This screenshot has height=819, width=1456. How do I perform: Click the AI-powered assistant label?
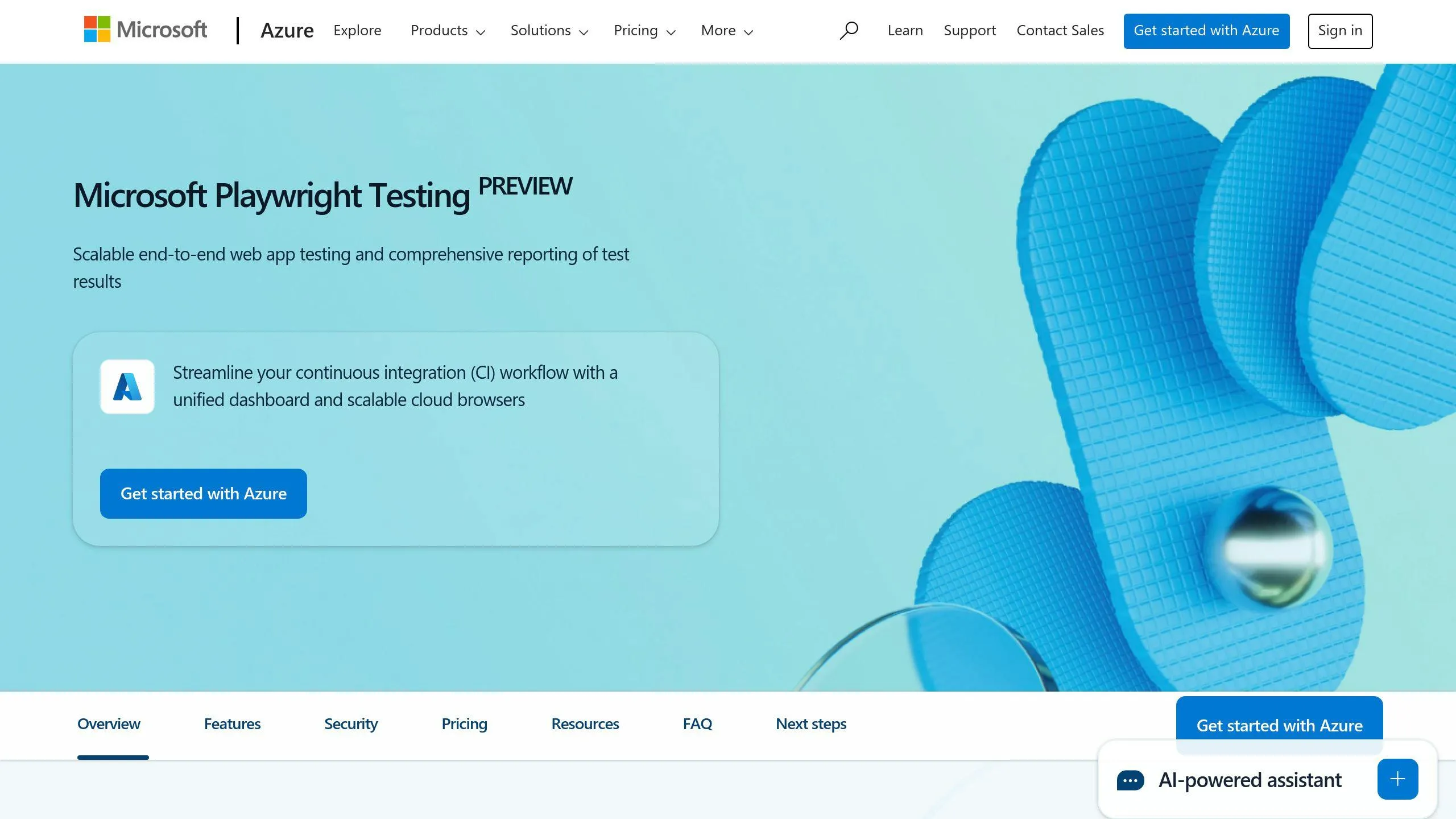click(x=1250, y=780)
